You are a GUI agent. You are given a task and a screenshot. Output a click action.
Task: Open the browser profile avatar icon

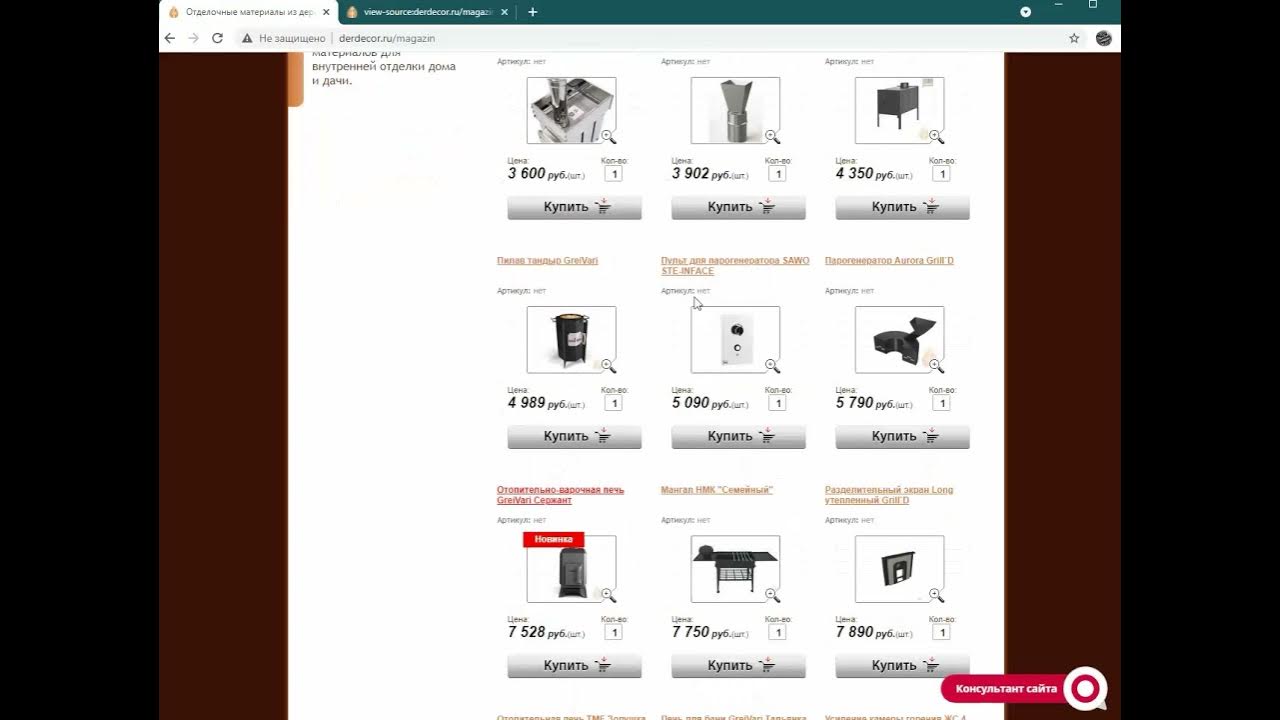pyautogui.click(x=1103, y=38)
